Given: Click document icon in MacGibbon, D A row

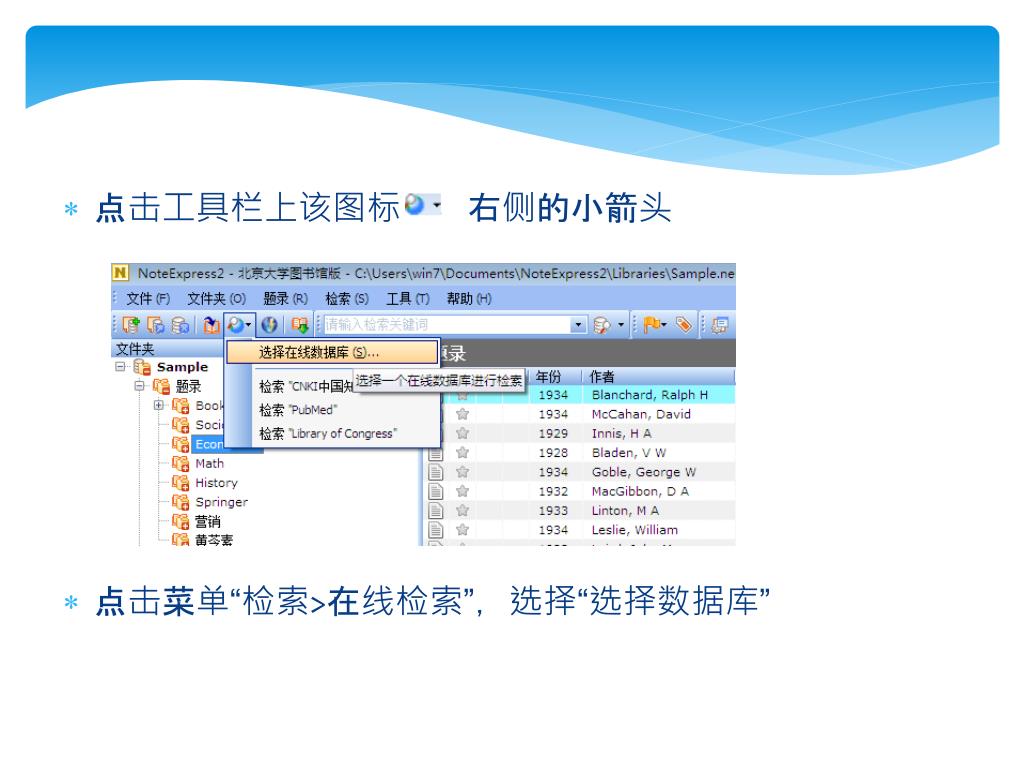Looking at the screenshot, I should click(436, 491).
